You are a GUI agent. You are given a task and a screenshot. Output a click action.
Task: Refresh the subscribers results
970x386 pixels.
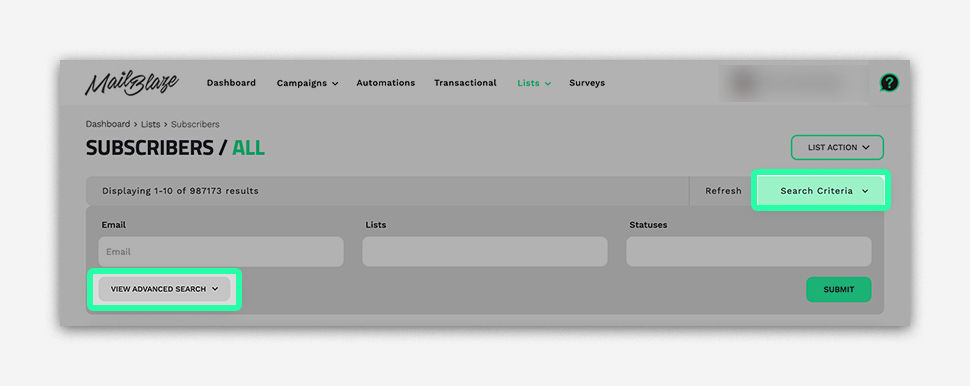pos(723,191)
